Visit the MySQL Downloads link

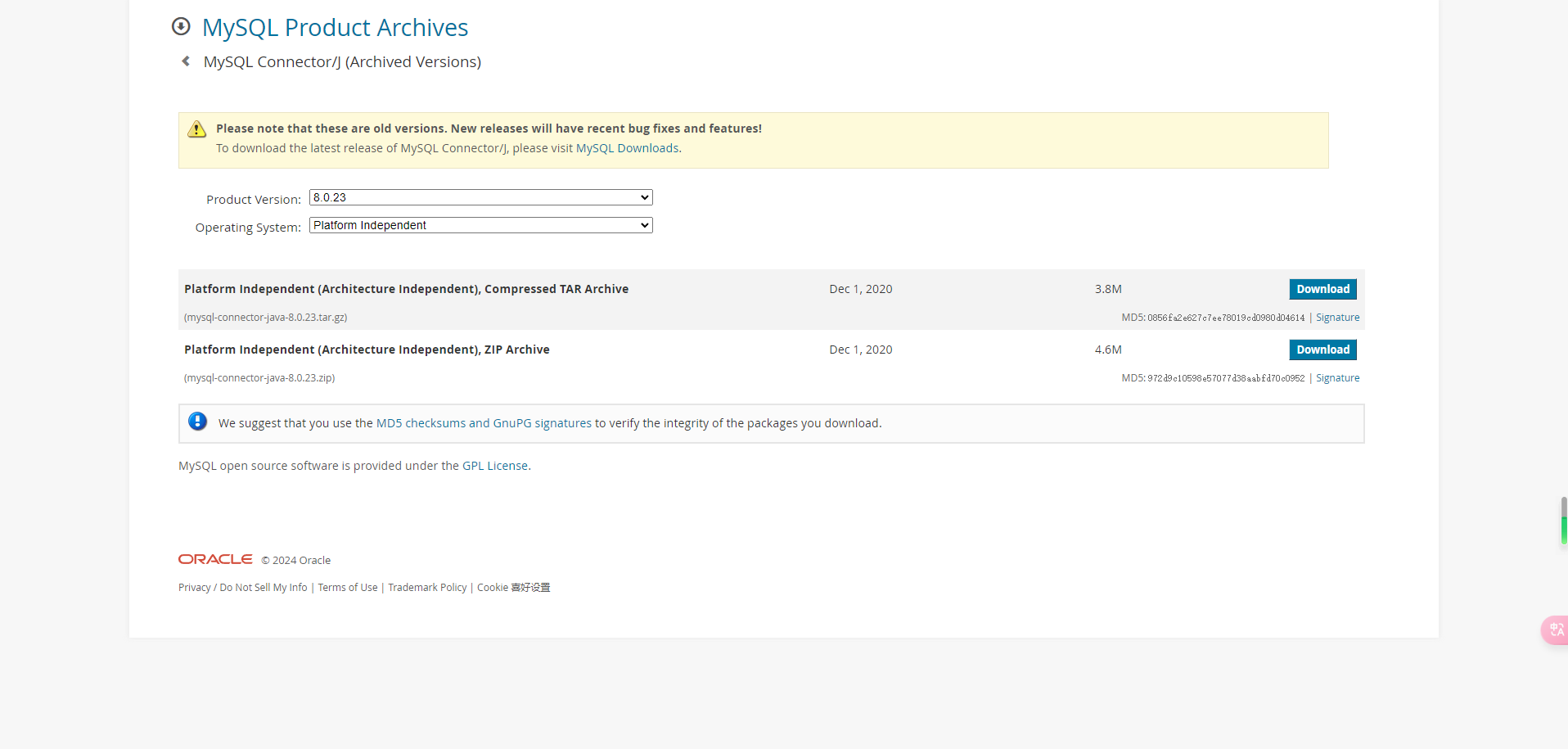[x=627, y=148]
